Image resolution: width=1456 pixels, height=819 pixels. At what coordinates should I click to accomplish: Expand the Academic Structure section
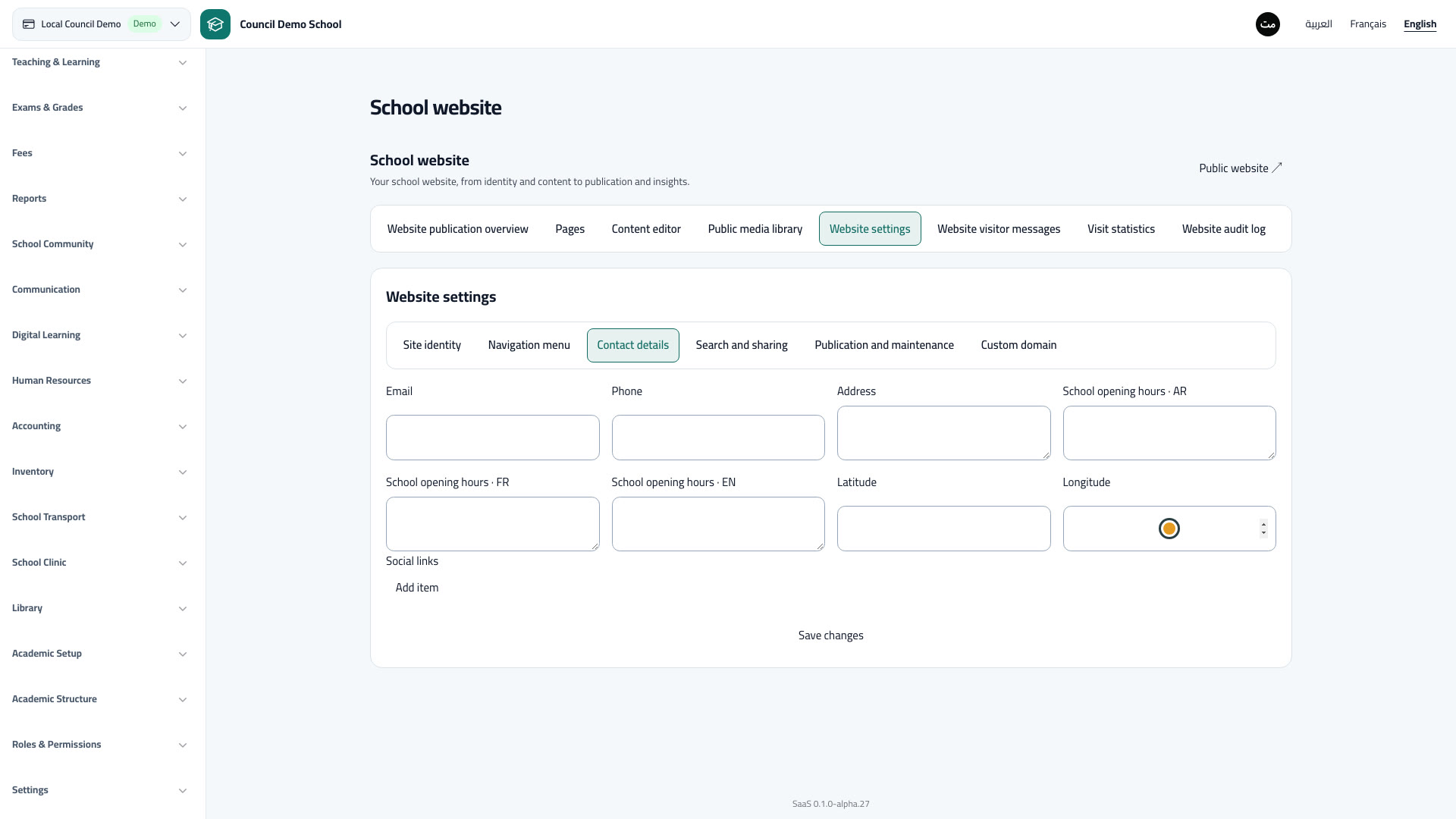(x=99, y=699)
